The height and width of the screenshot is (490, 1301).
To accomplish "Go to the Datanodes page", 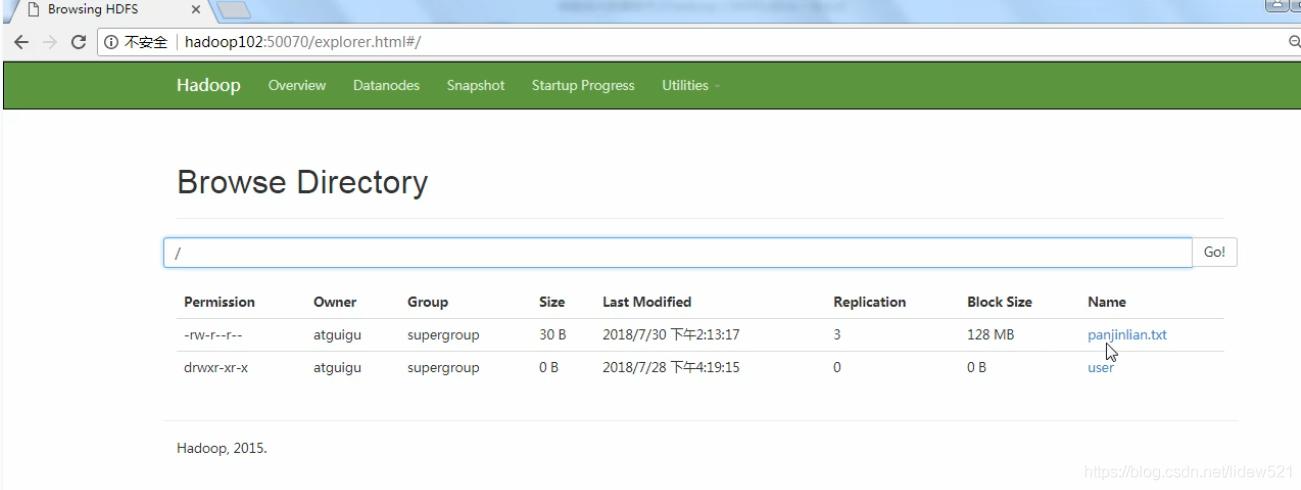I will (x=386, y=86).
